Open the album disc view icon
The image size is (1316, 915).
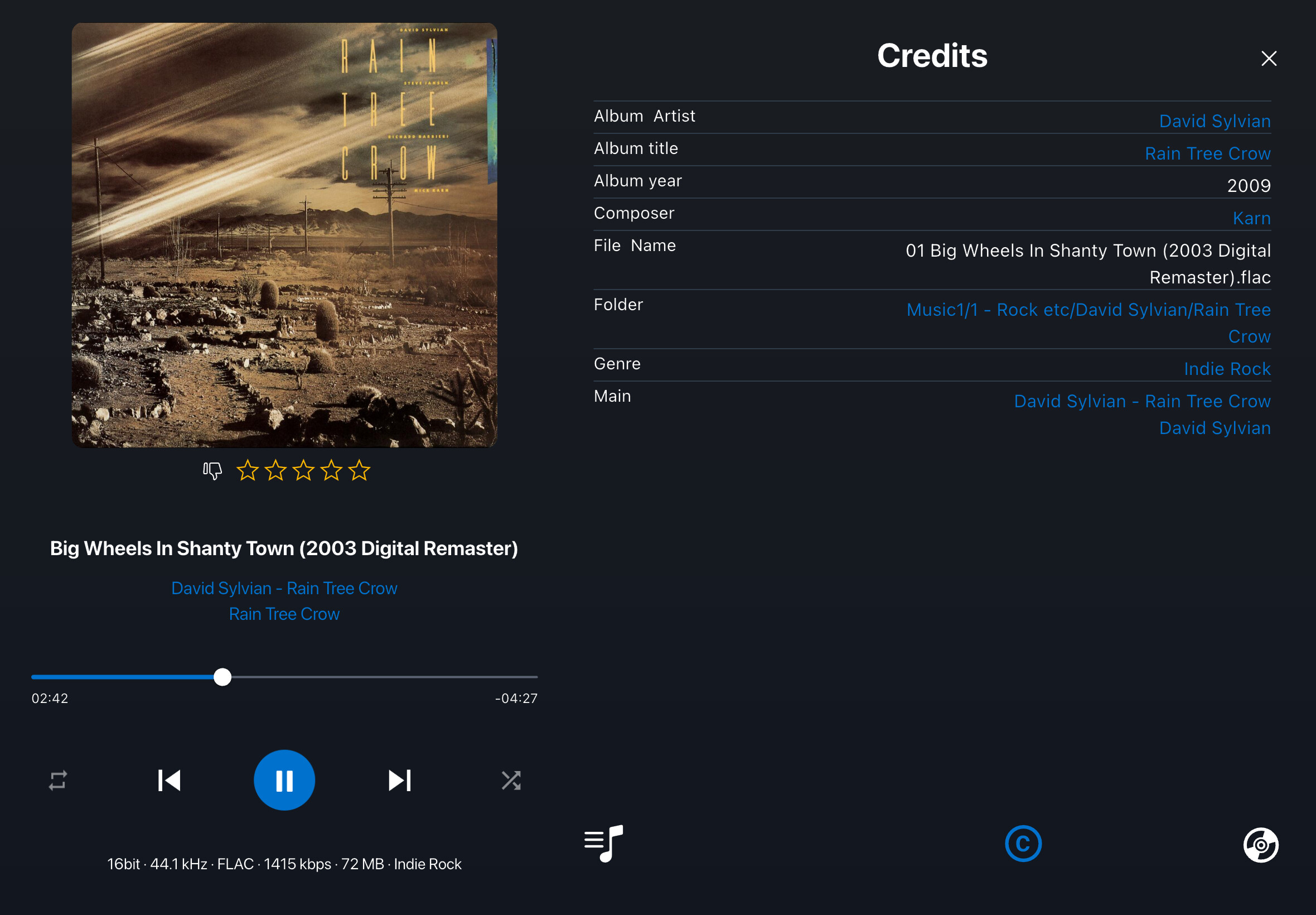pos(1260,845)
